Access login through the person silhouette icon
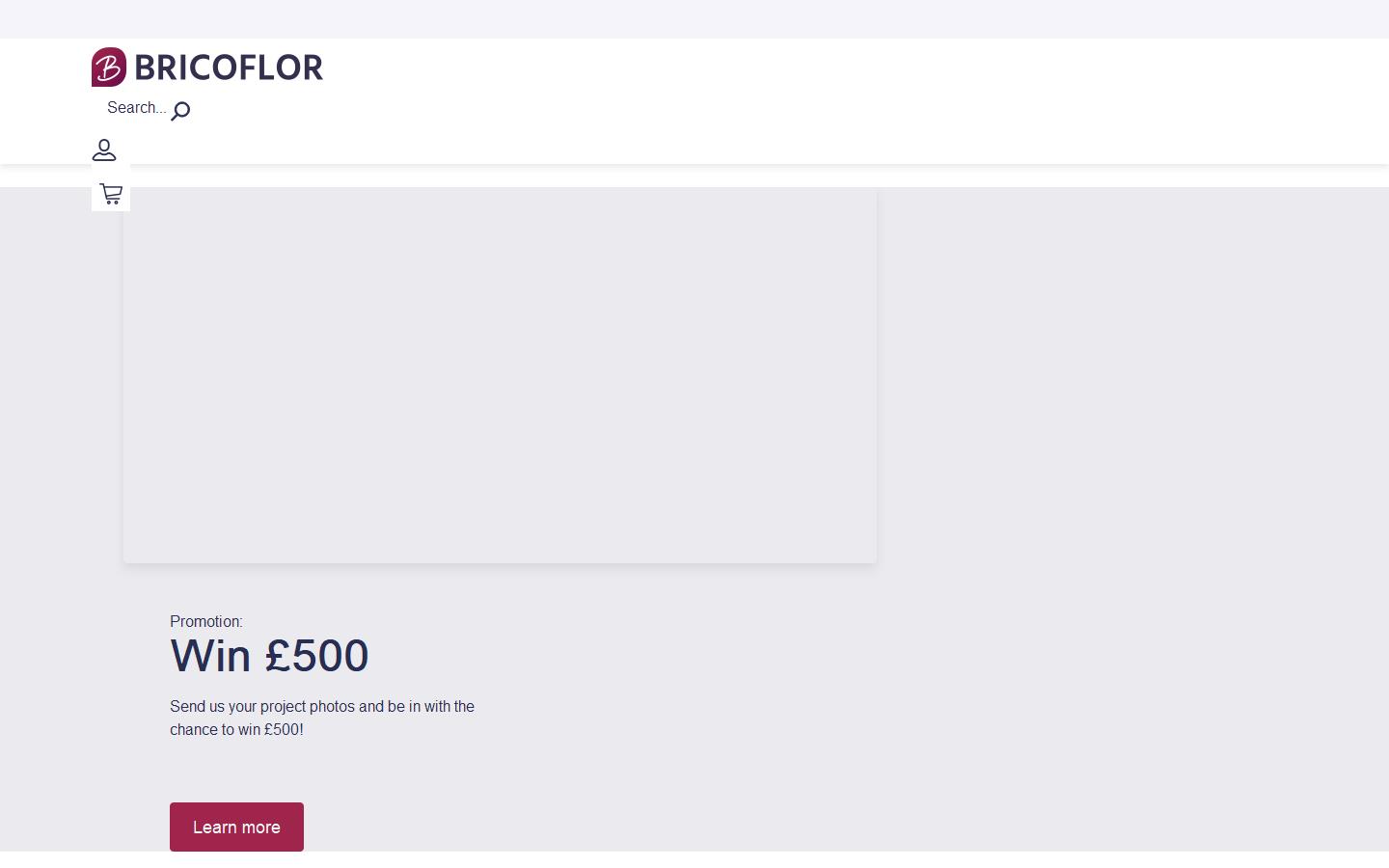Image resolution: width=1389 pixels, height=868 pixels. click(104, 150)
